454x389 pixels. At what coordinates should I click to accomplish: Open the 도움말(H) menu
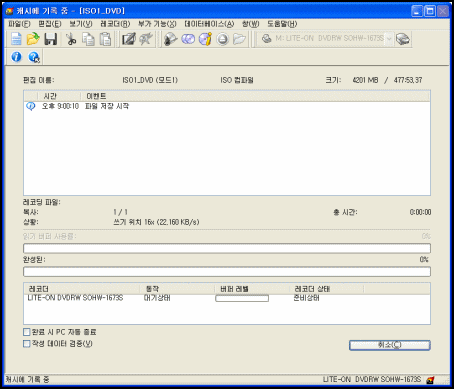click(282, 24)
